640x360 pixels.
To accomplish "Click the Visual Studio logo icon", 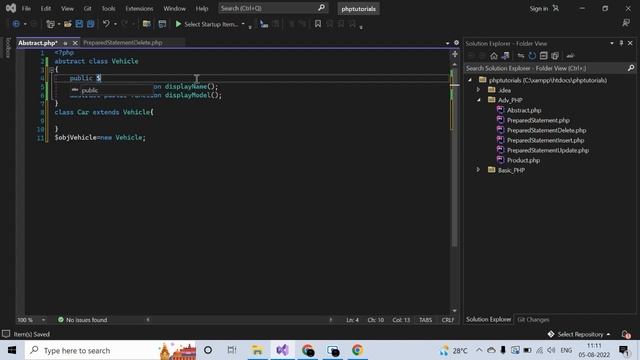I will (x=11, y=8).
